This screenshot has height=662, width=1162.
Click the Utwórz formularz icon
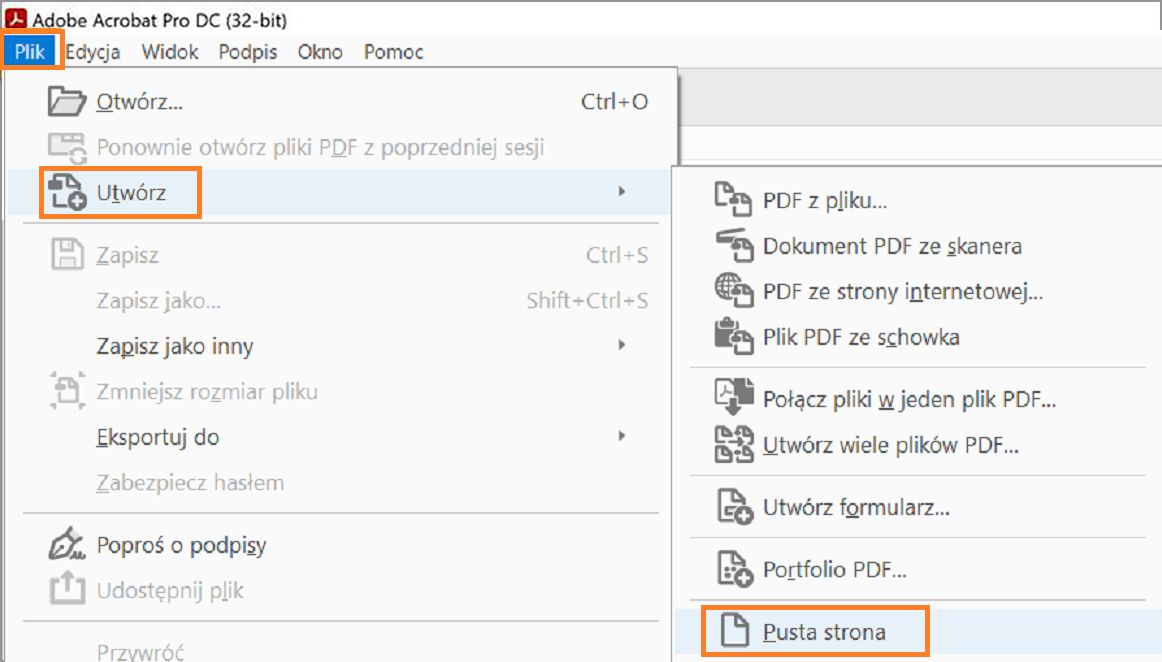tap(736, 508)
